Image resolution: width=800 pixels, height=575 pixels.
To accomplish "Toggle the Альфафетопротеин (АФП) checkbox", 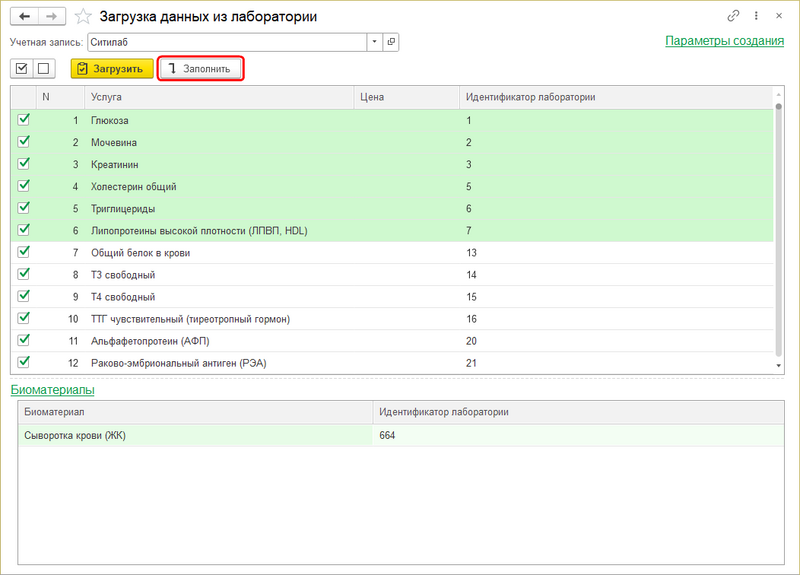I will pos(24,340).
